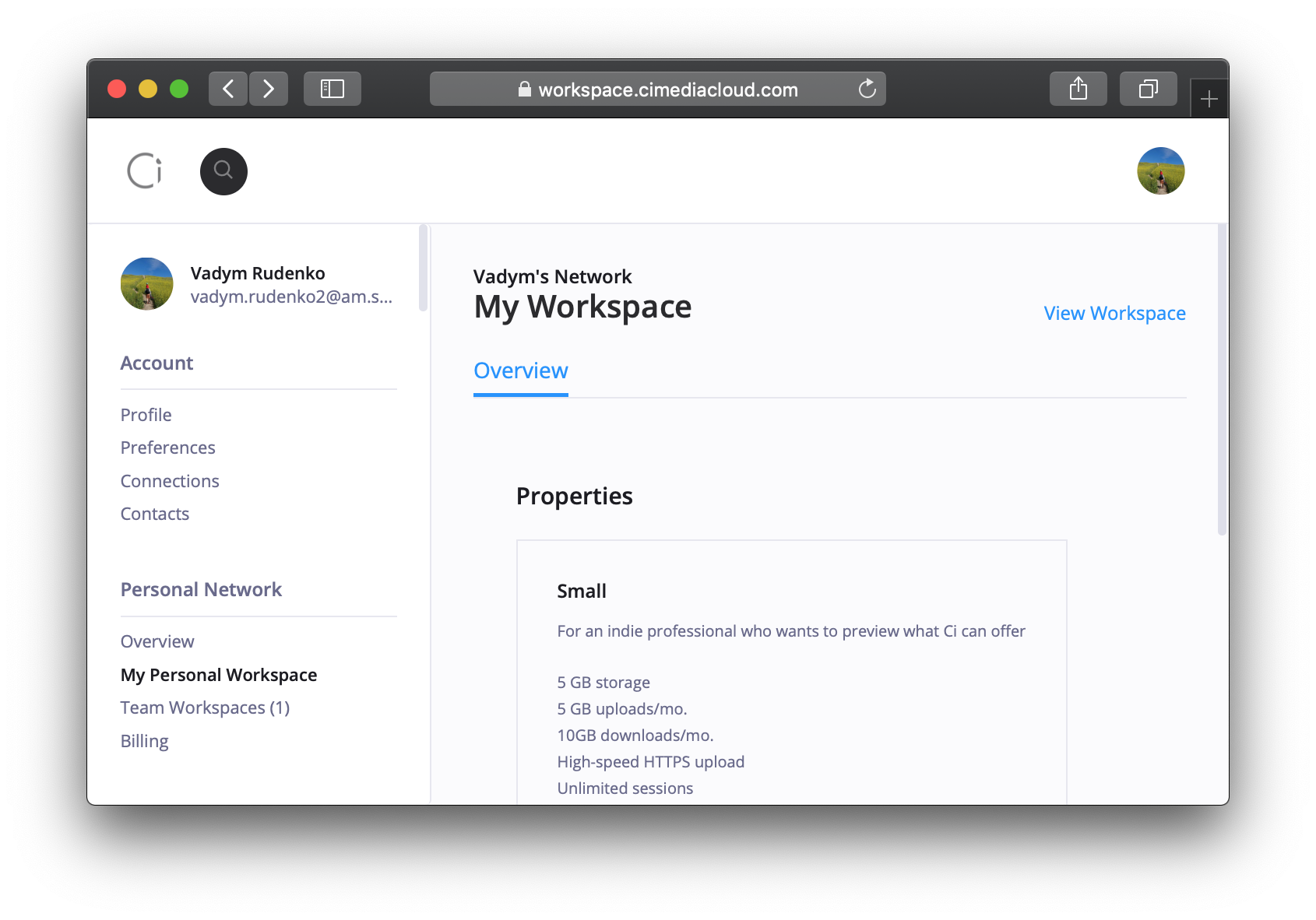
Task: Reload page with refresh icon
Action: point(867,89)
